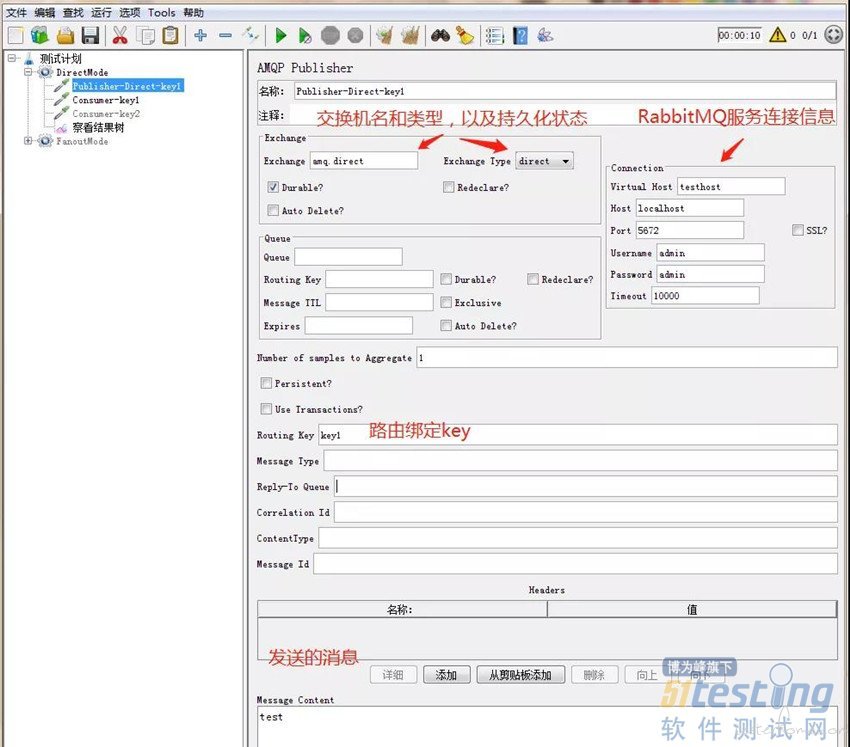Open the 运行 menu
850x747 pixels.
tap(101, 12)
